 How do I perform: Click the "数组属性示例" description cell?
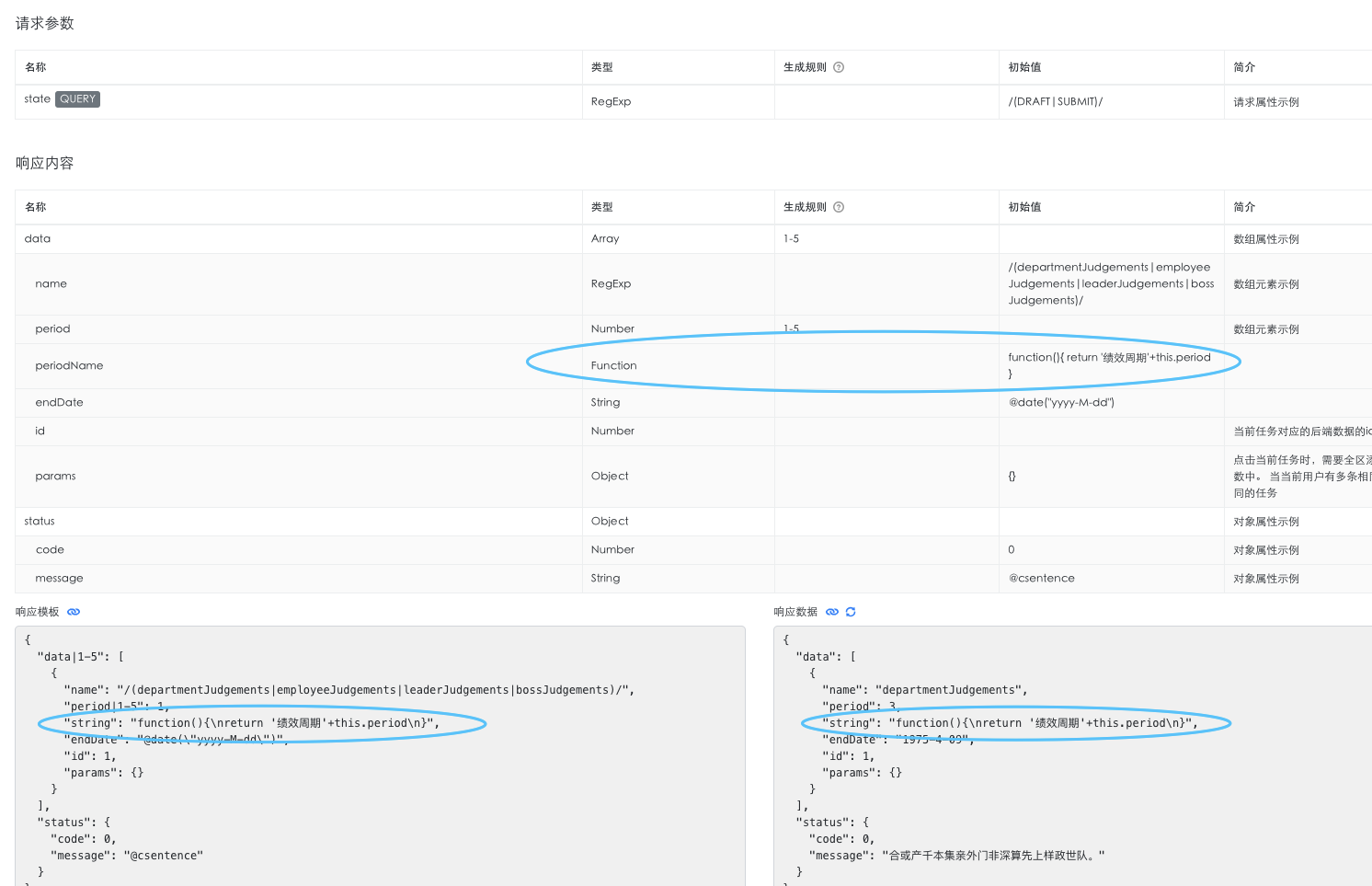point(1266,239)
